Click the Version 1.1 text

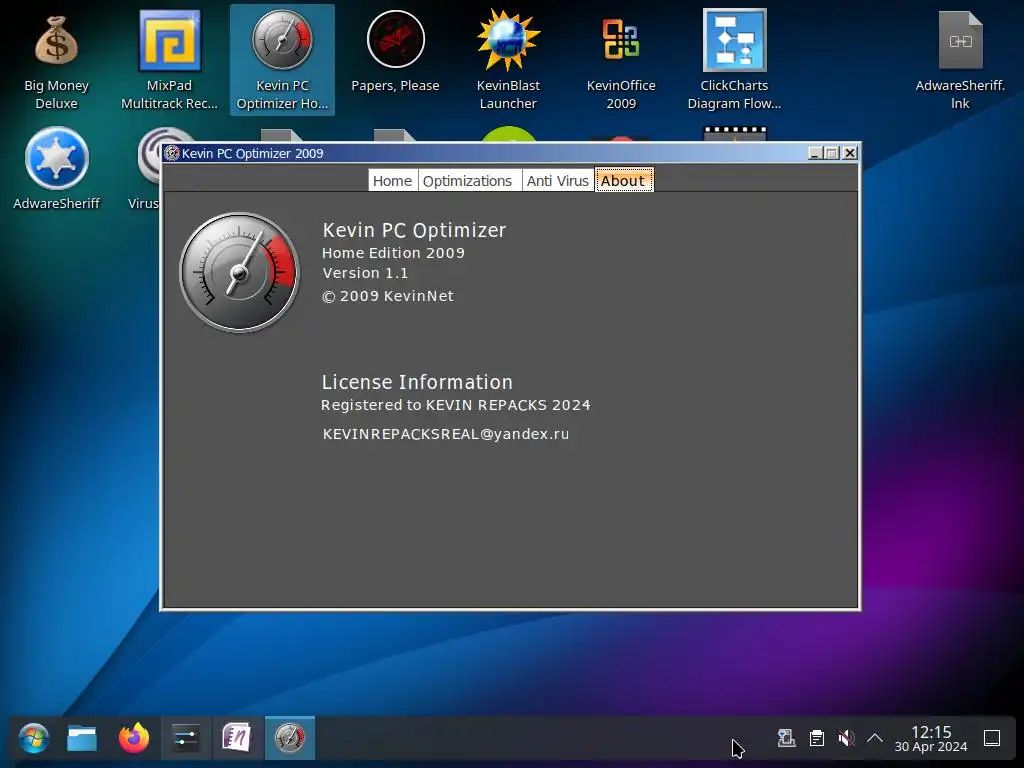(365, 273)
